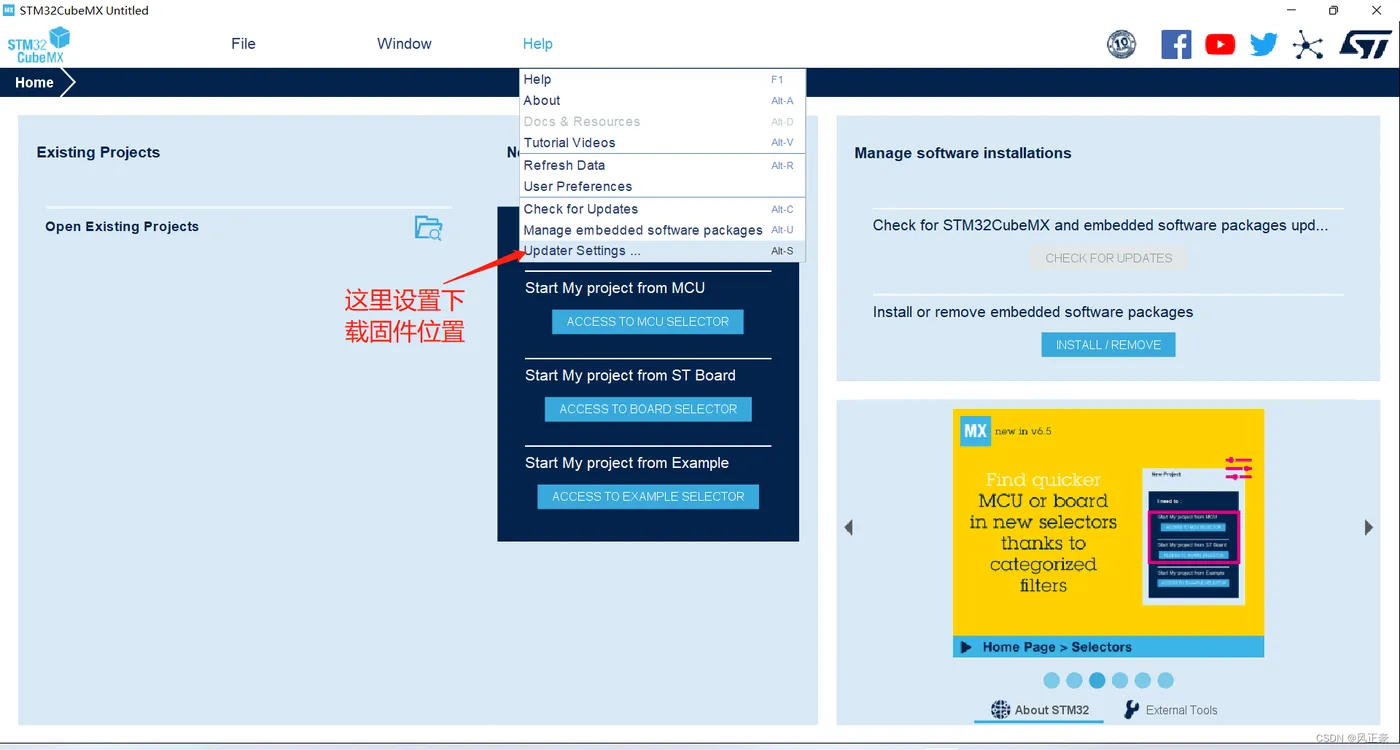Open Updater Settings from the Help menu

tap(662, 252)
